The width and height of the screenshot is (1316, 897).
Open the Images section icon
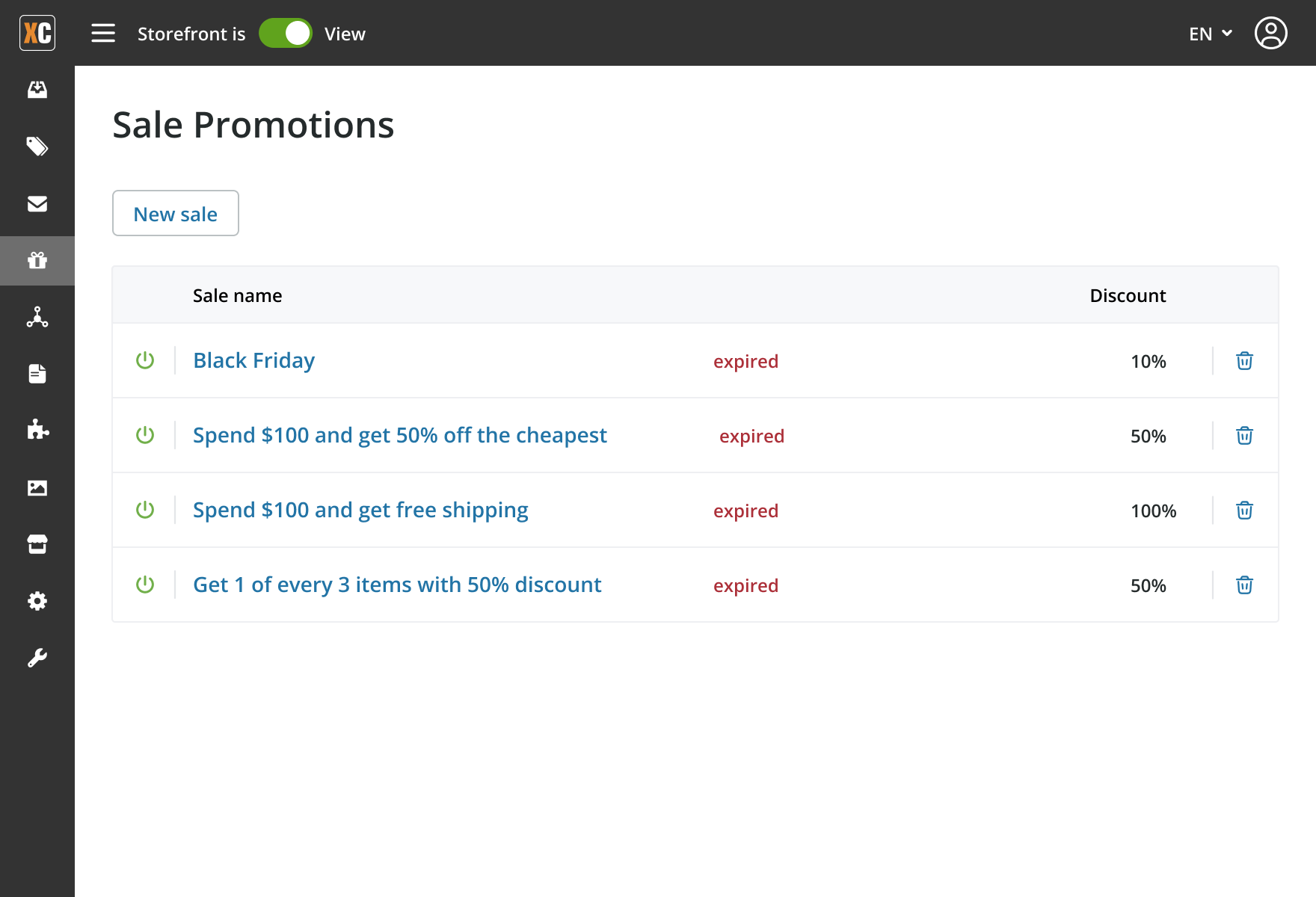(37, 488)
